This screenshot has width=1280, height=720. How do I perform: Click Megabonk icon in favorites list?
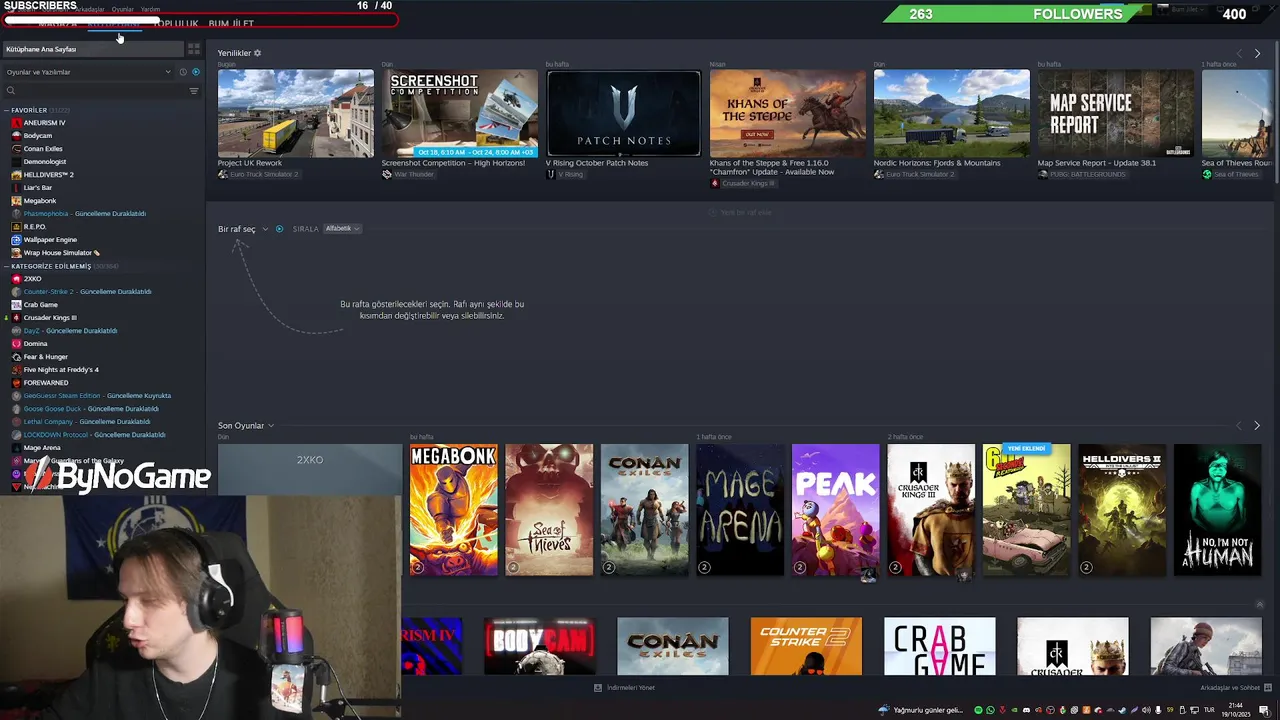click(16, 201)
